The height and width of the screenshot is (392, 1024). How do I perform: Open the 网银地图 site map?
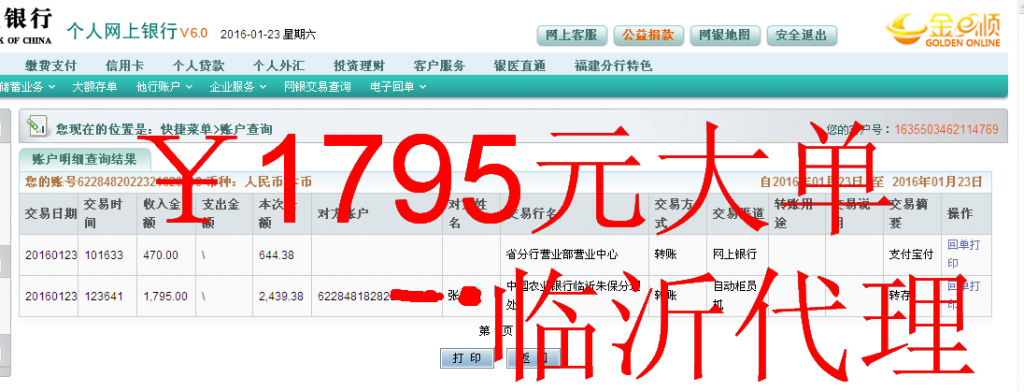pyautogui.click(x=725, y=35)
